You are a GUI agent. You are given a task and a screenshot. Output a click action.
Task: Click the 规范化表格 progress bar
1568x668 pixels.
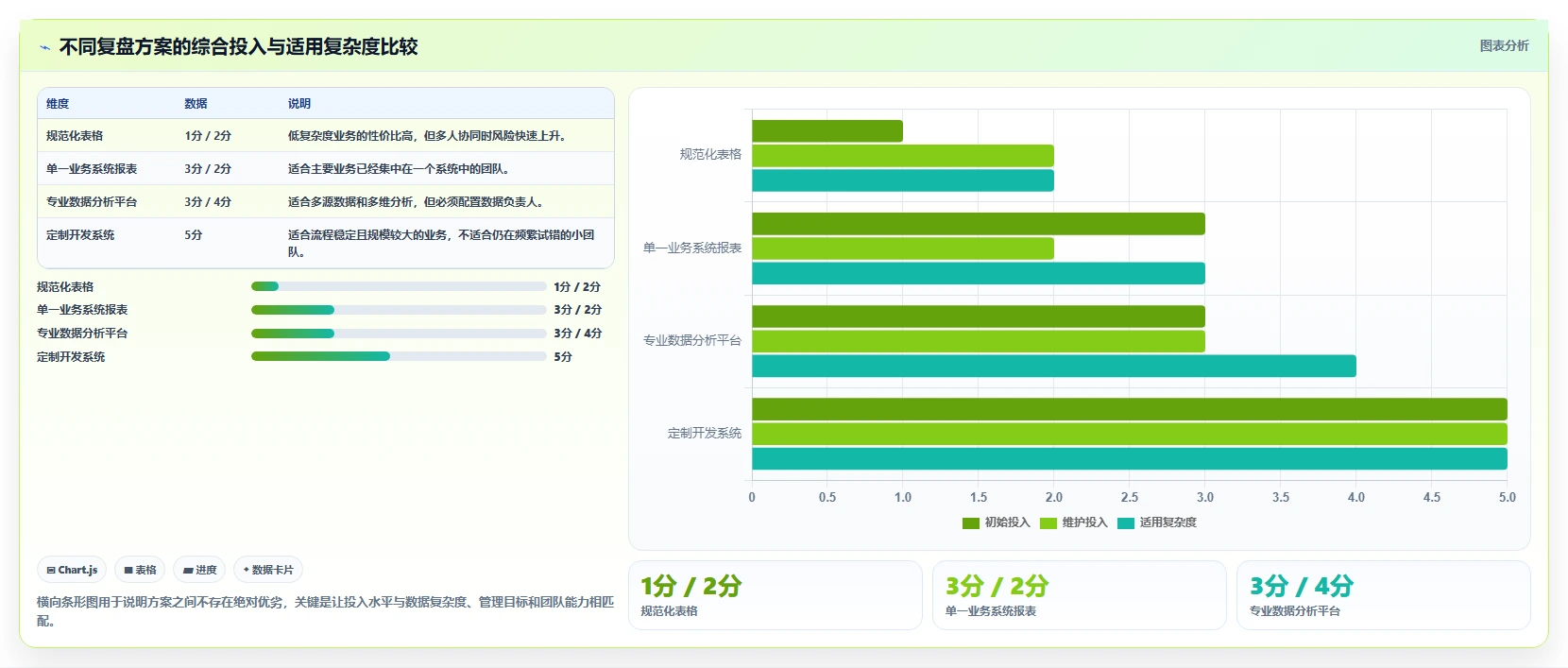point(399,286)
